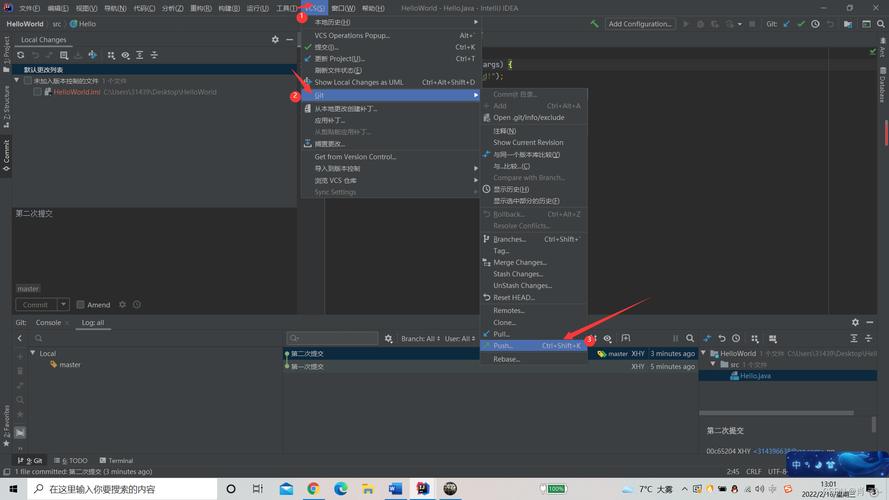Check the HelloWorld.iml file checkbox
Viewport: 889px width, 500px height.
coord(37,92)
